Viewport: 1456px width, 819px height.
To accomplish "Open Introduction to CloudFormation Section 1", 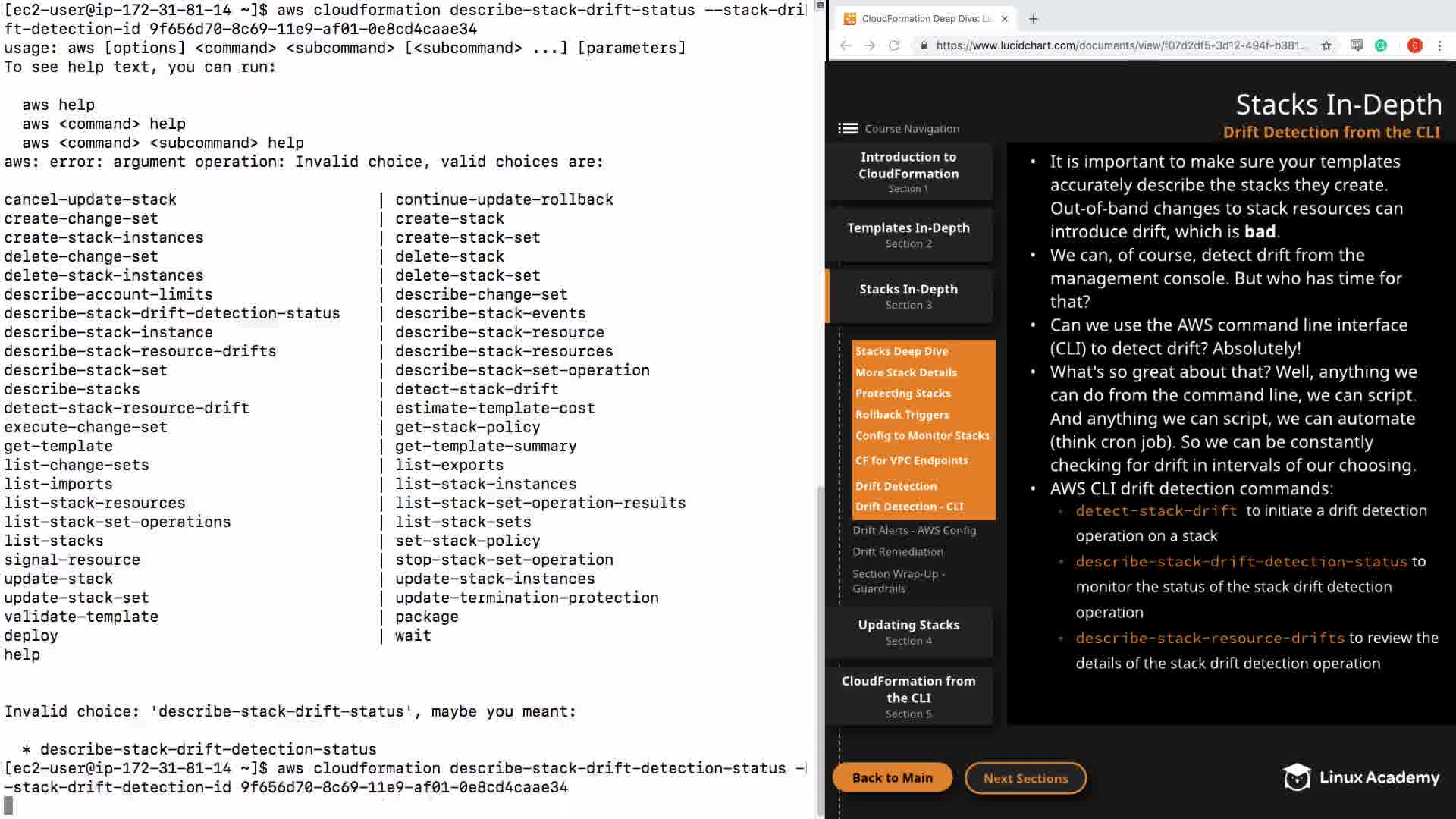I will (908, 171).
